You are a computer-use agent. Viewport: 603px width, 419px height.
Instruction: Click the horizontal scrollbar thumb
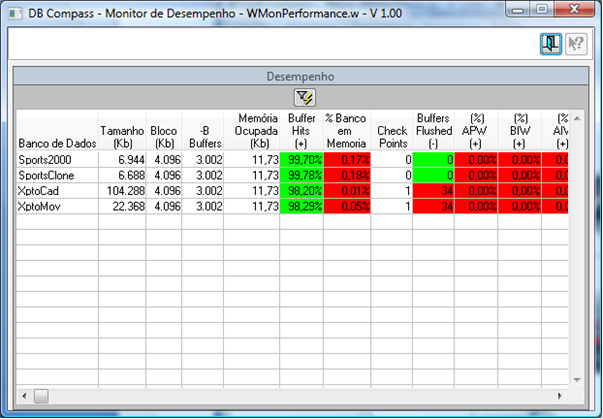point(41,396)
